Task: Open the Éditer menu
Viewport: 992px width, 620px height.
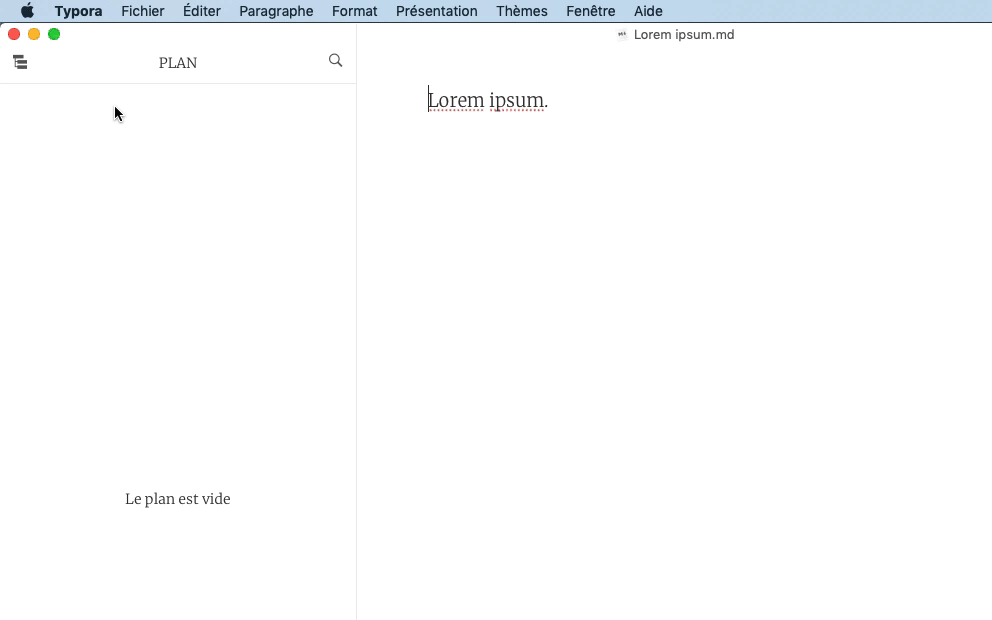Action: [201, 11]
